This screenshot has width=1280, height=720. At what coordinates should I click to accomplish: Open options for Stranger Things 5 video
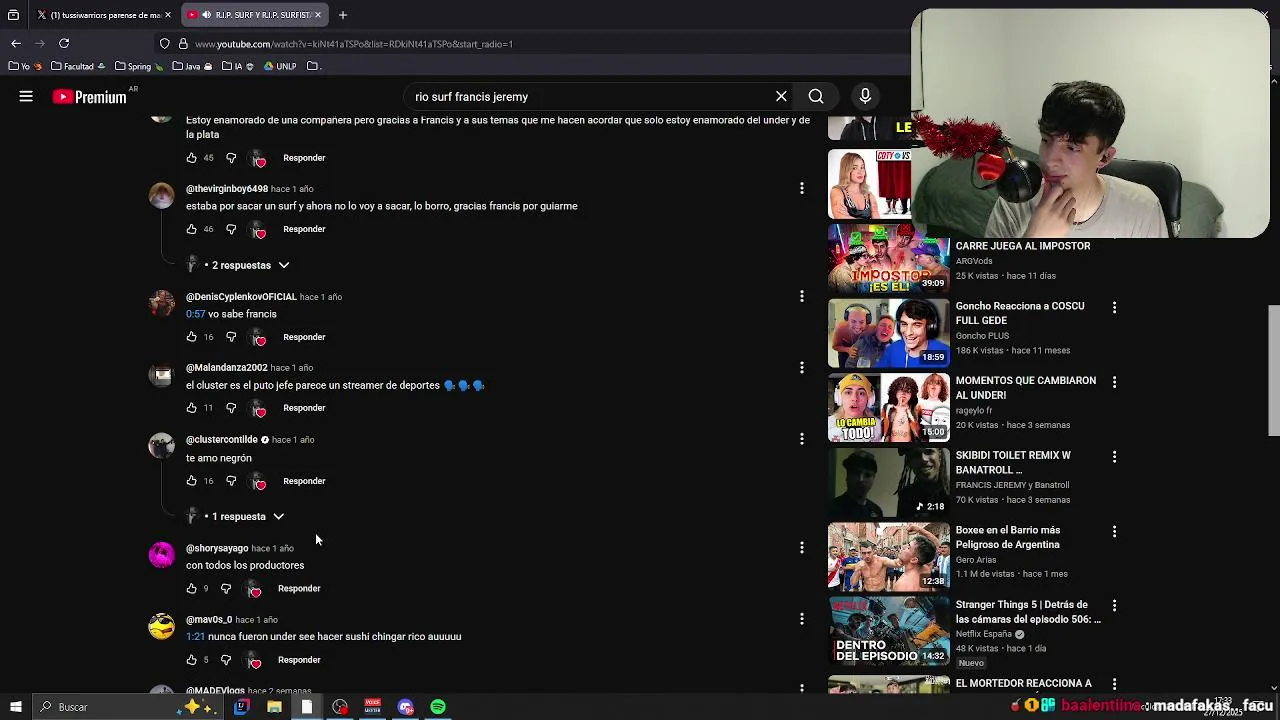click(1114, 606)
